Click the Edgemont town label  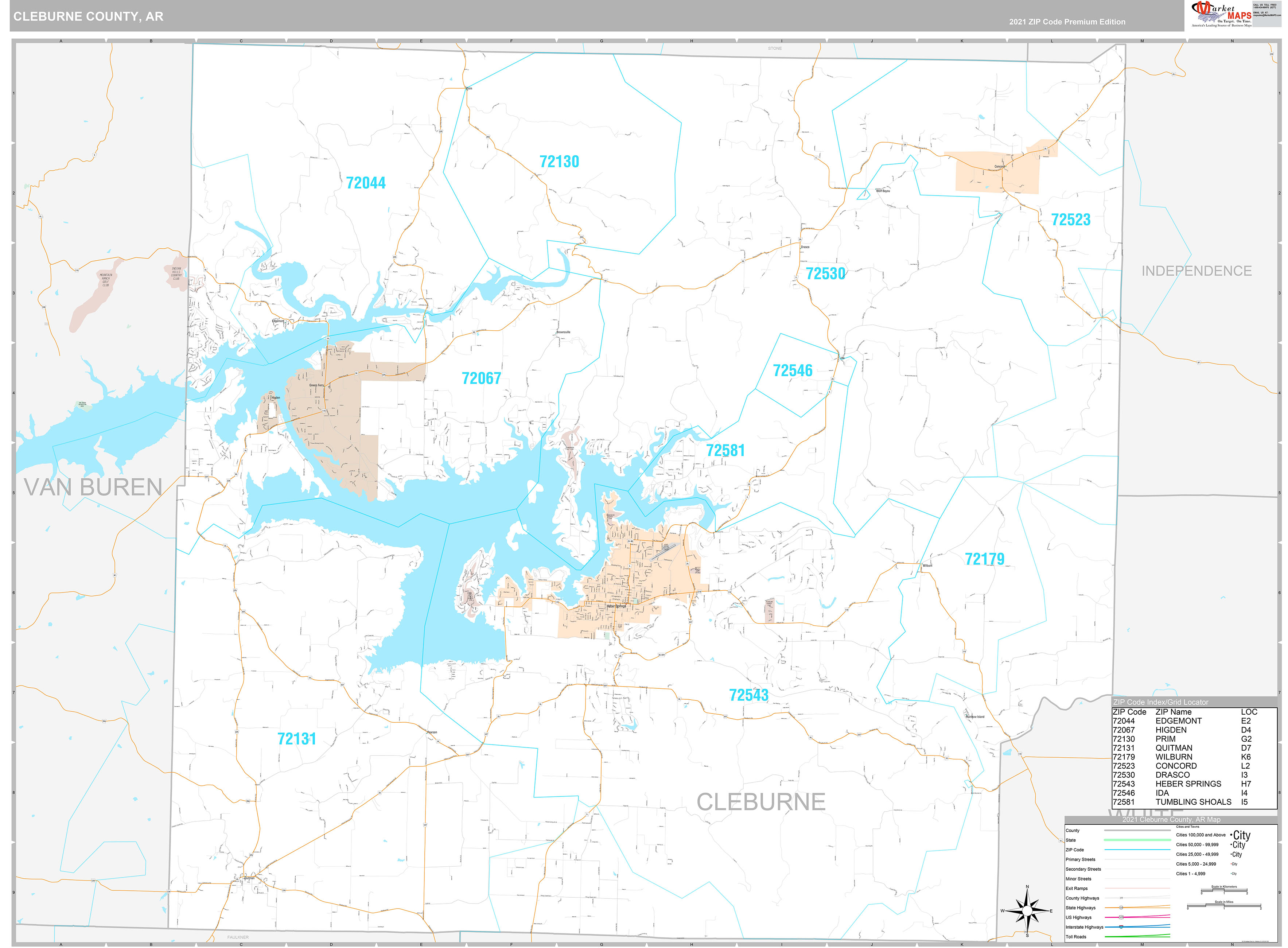click(x=278, y=321)
